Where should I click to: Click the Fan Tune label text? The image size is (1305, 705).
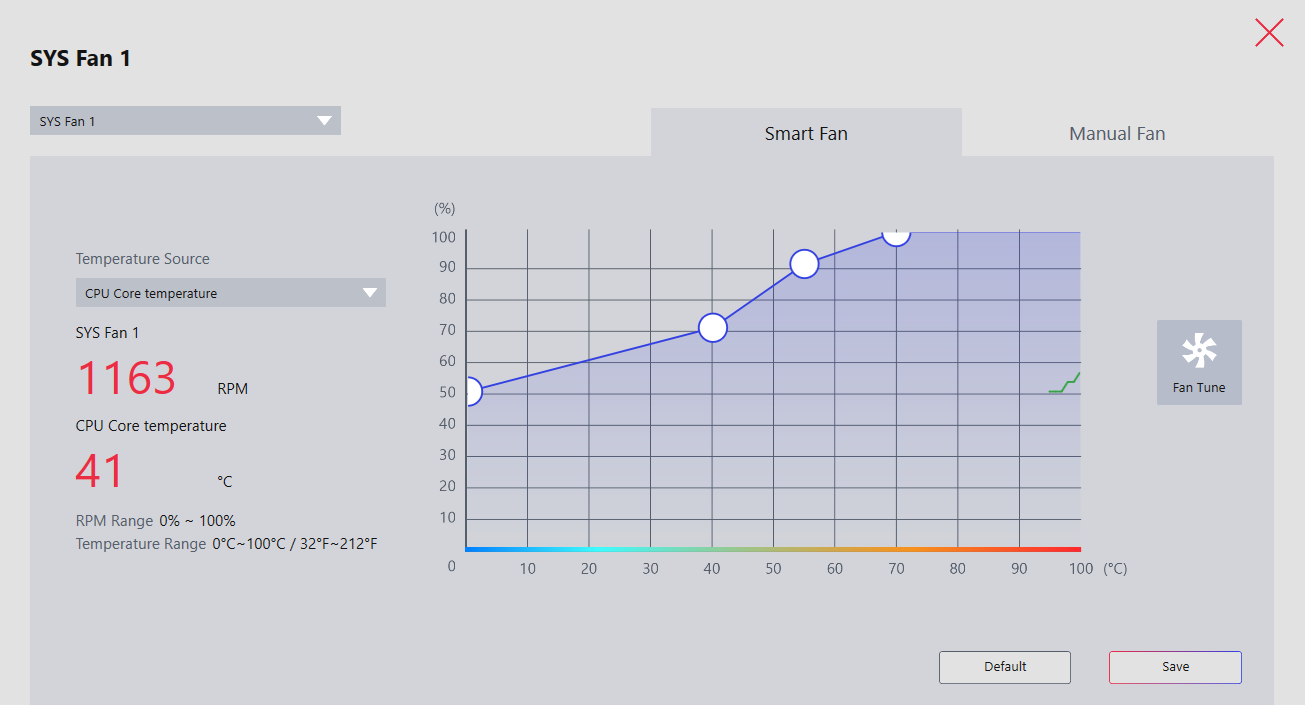[x=1199, y=388]
